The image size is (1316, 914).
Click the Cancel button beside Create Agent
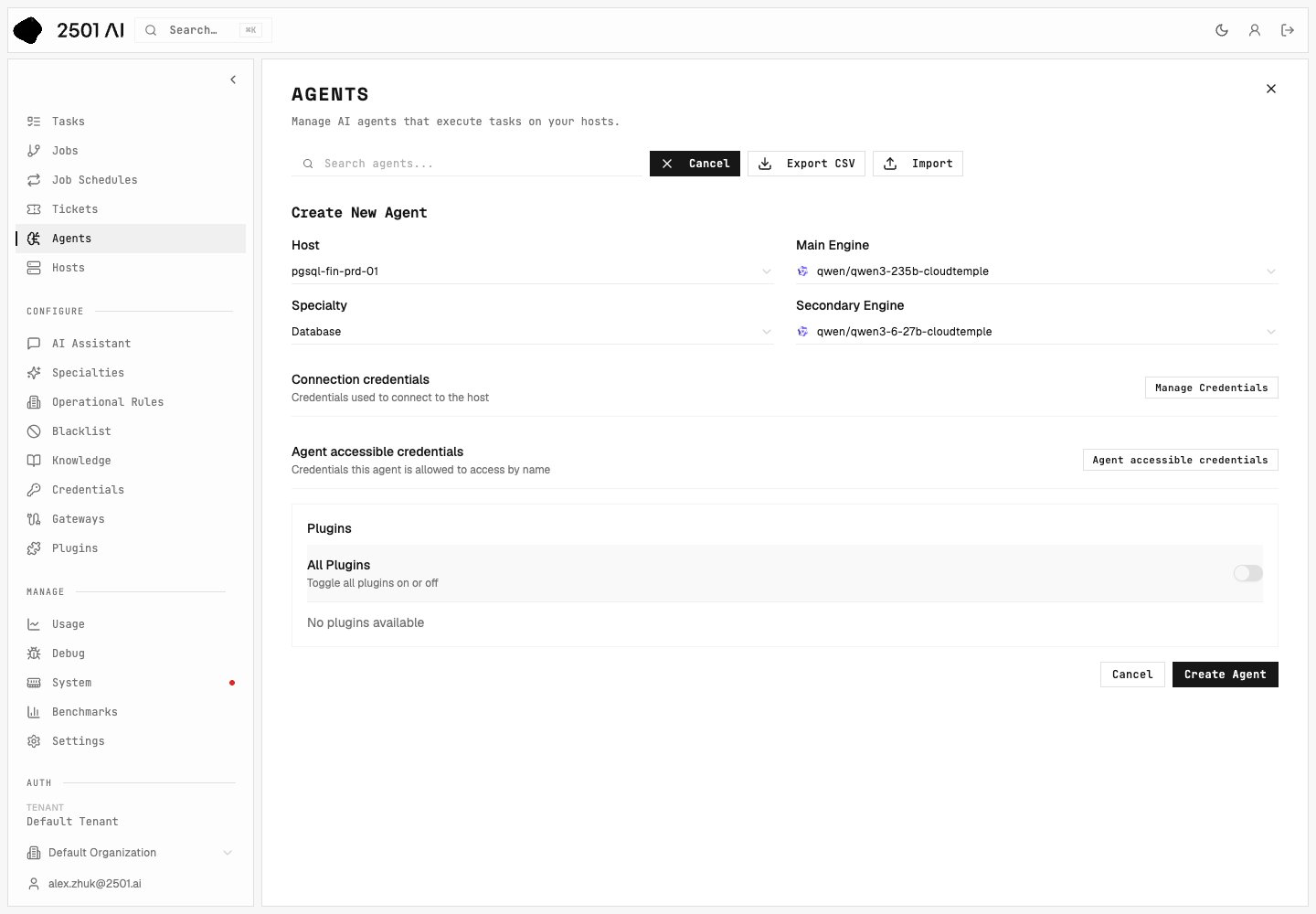point(1132,675)
